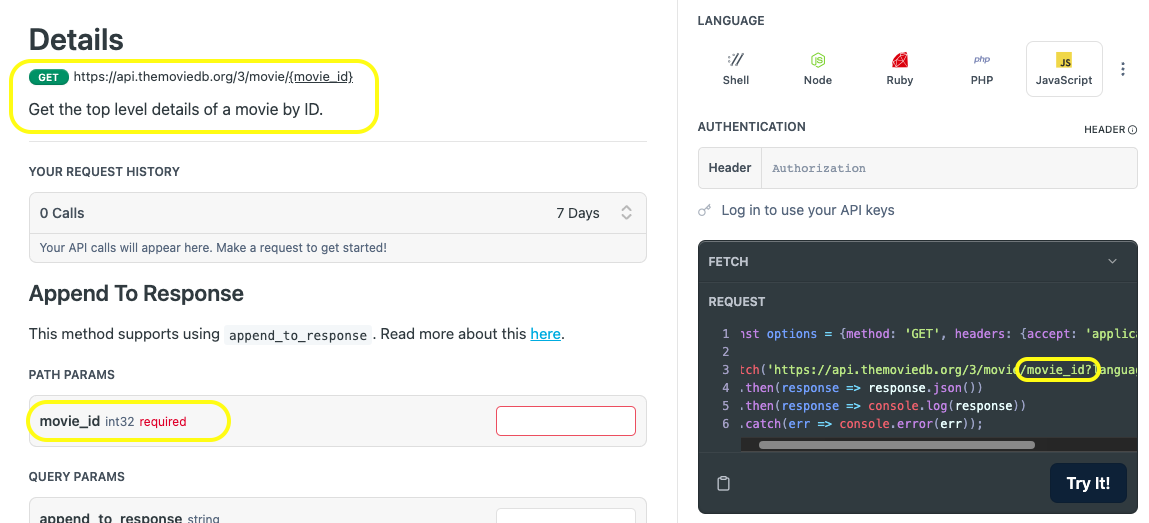Click the 'Details' page heading
This screenshot has height=523, width=1149.
76,39
